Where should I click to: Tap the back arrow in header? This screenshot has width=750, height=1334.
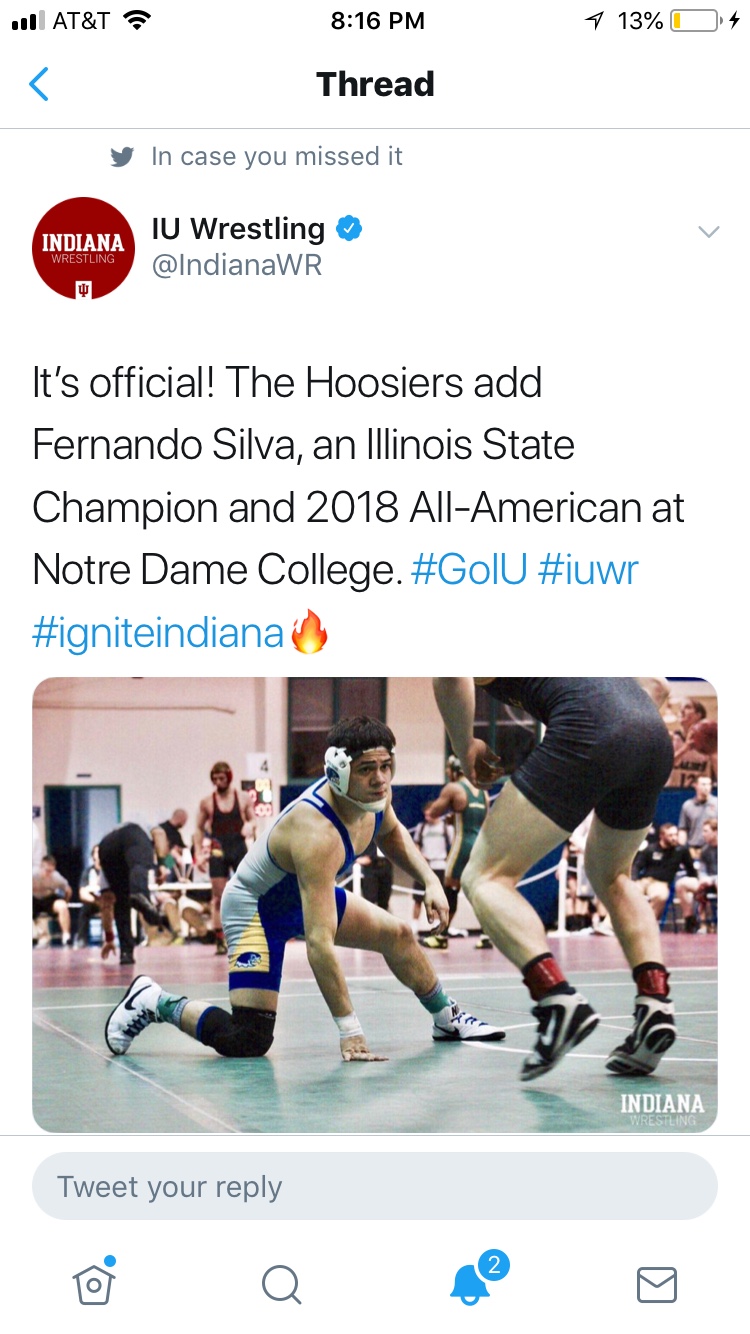[39, 84]
